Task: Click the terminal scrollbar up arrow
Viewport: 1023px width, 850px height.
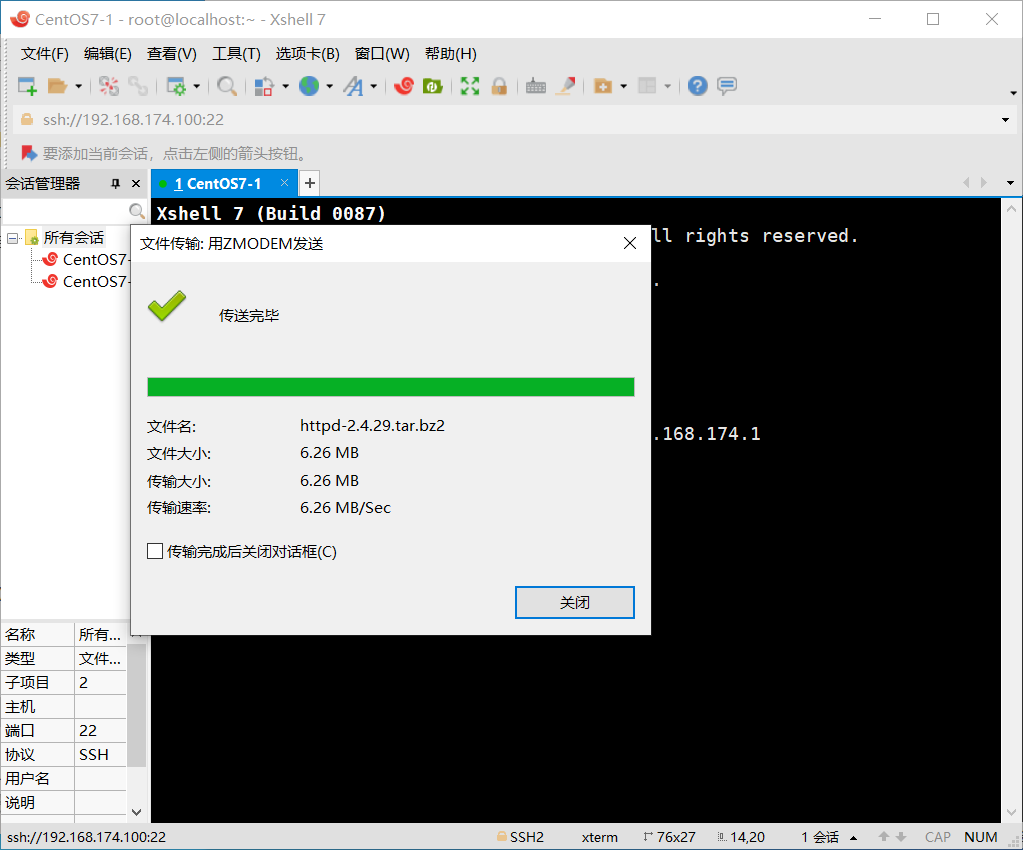Action: (x=1011, y=209)
